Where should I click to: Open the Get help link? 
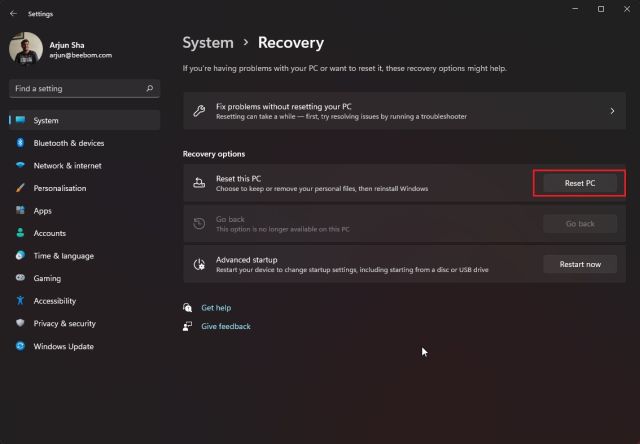point(216,308)
